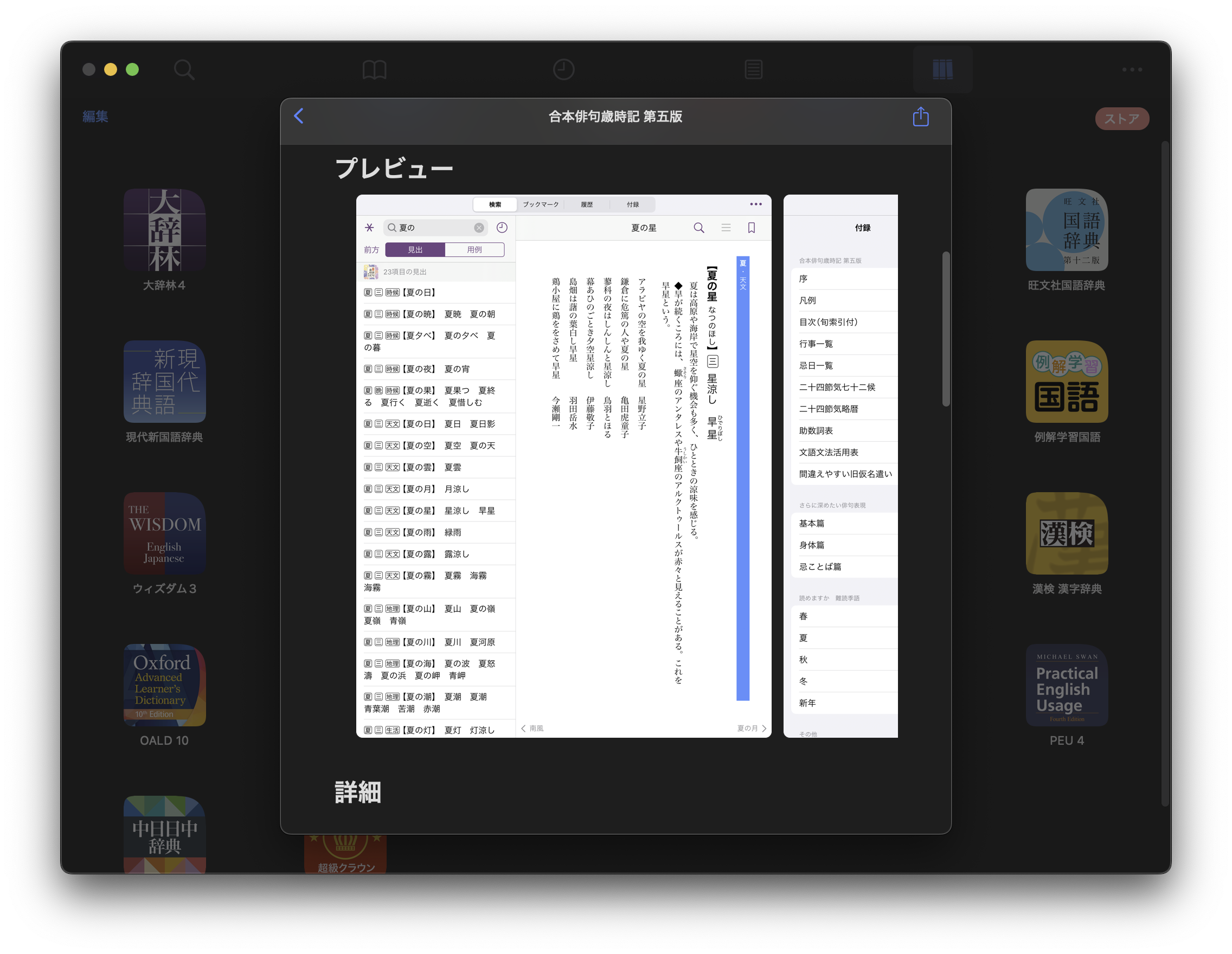This screenshot has width=1232, height=954.
Task: Open the book view toolbar icon
Action: click(x=374, y=70)
